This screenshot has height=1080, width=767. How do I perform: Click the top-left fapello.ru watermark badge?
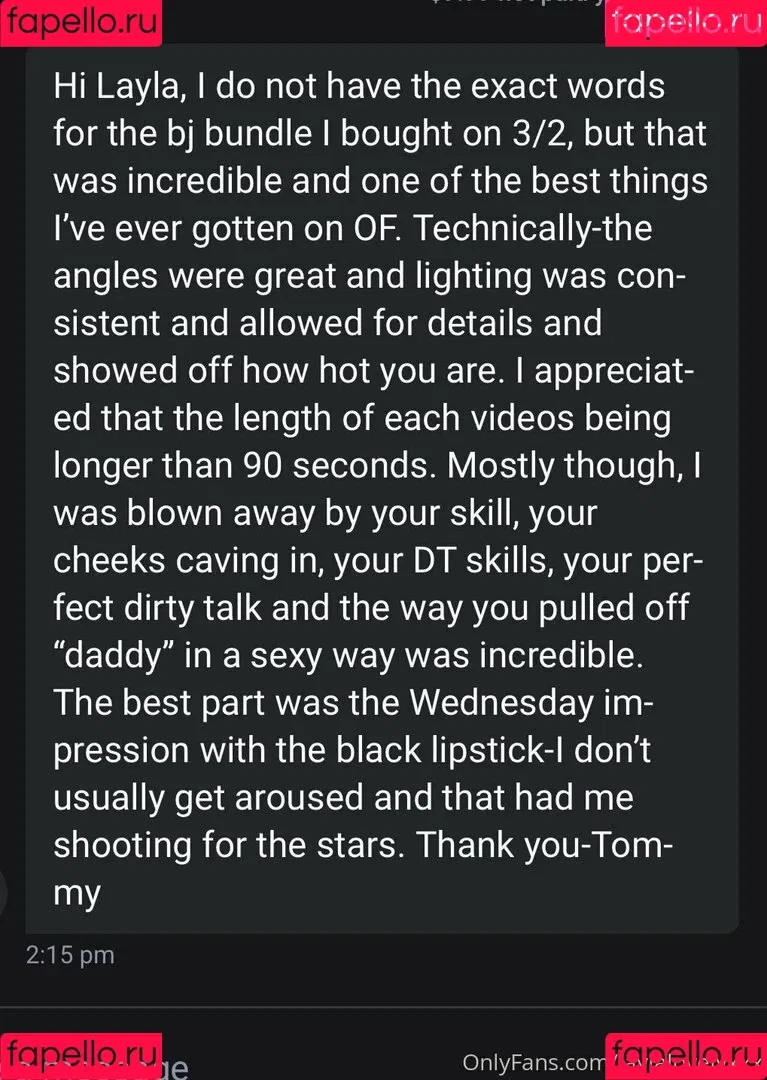(x=81, y=23)
